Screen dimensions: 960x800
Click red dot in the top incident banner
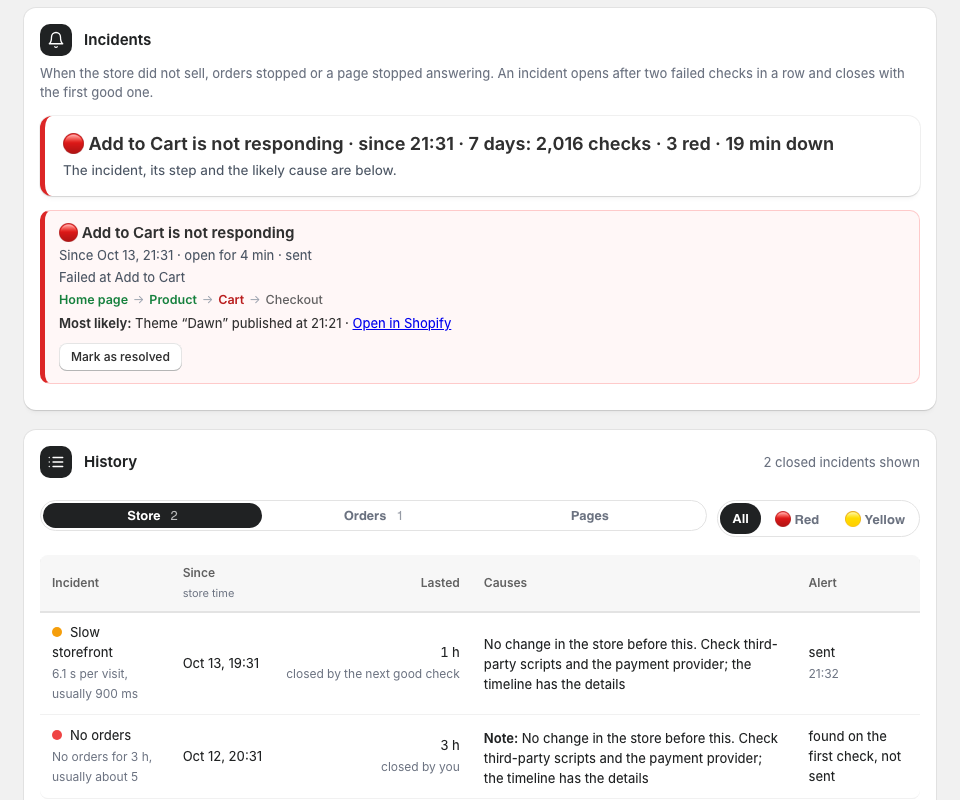tap(73, 144)
